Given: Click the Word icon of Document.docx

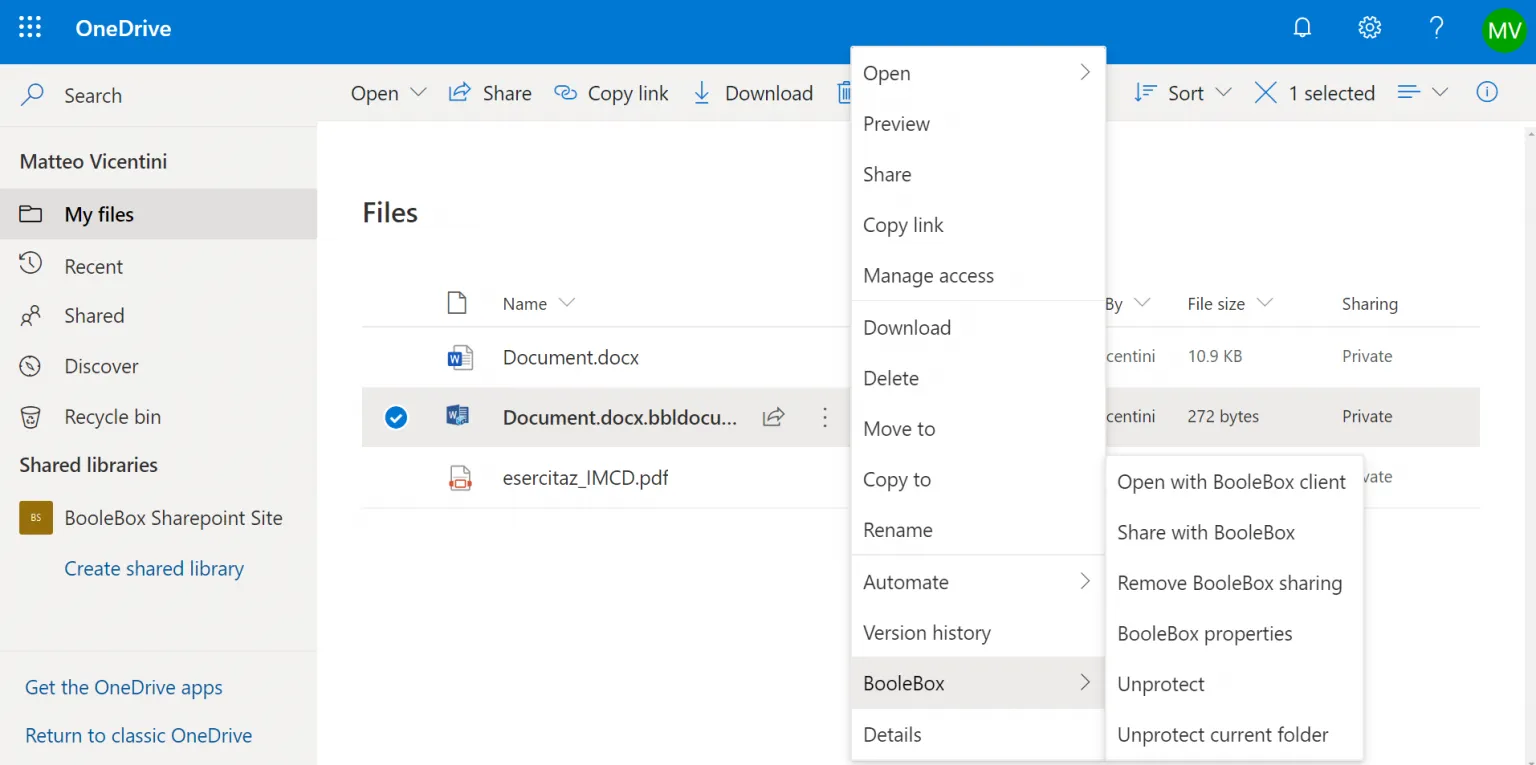Looking at the screenshot, I should click(x=459, y=357).
